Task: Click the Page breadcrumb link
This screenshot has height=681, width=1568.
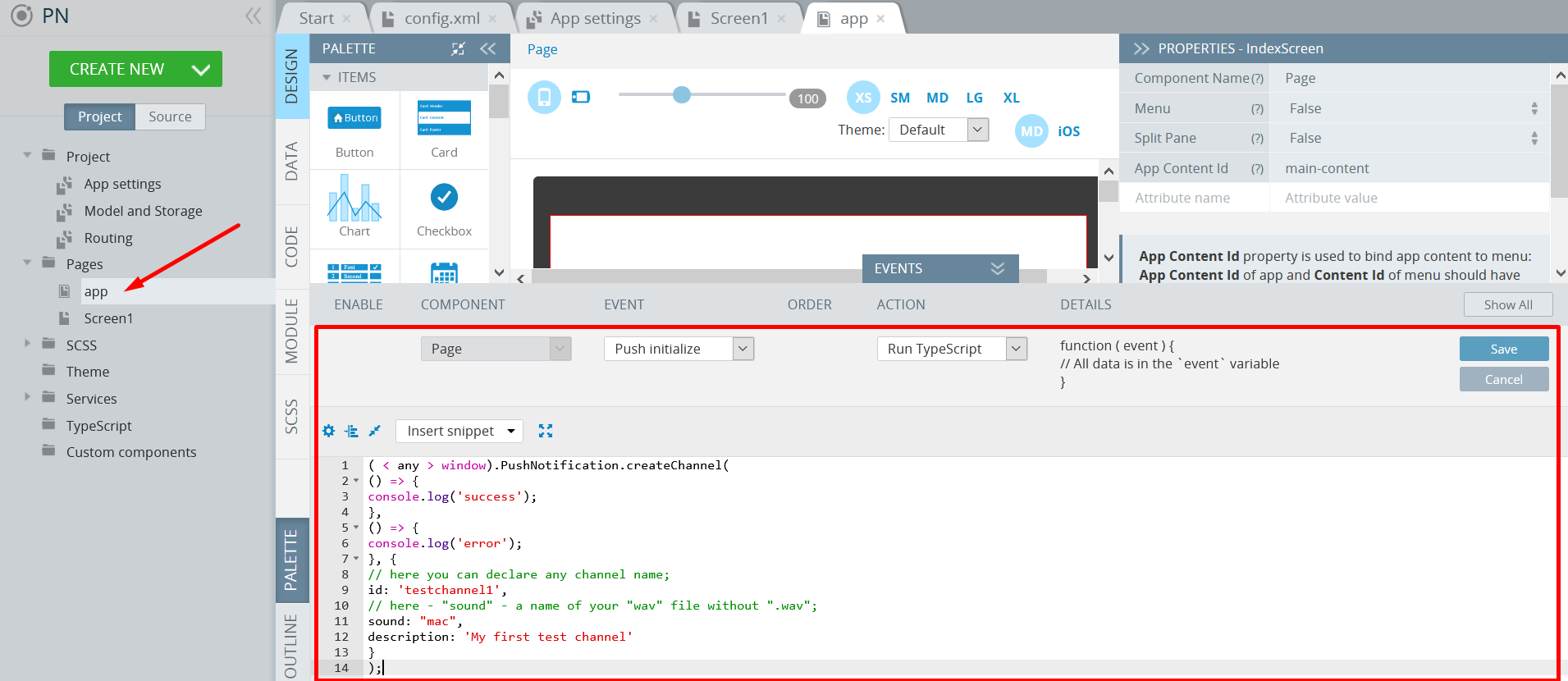Action: [542, 49]
